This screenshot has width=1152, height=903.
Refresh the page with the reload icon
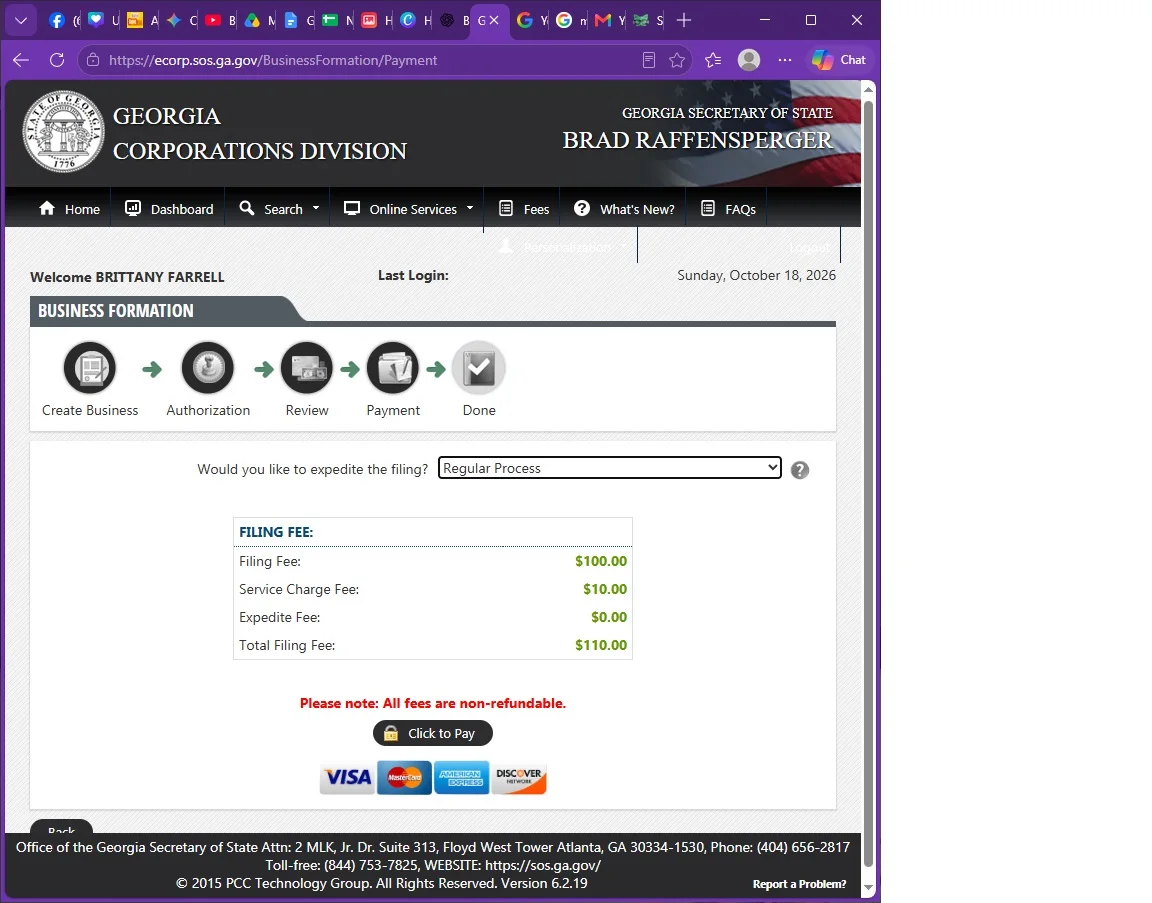[57, 60]
